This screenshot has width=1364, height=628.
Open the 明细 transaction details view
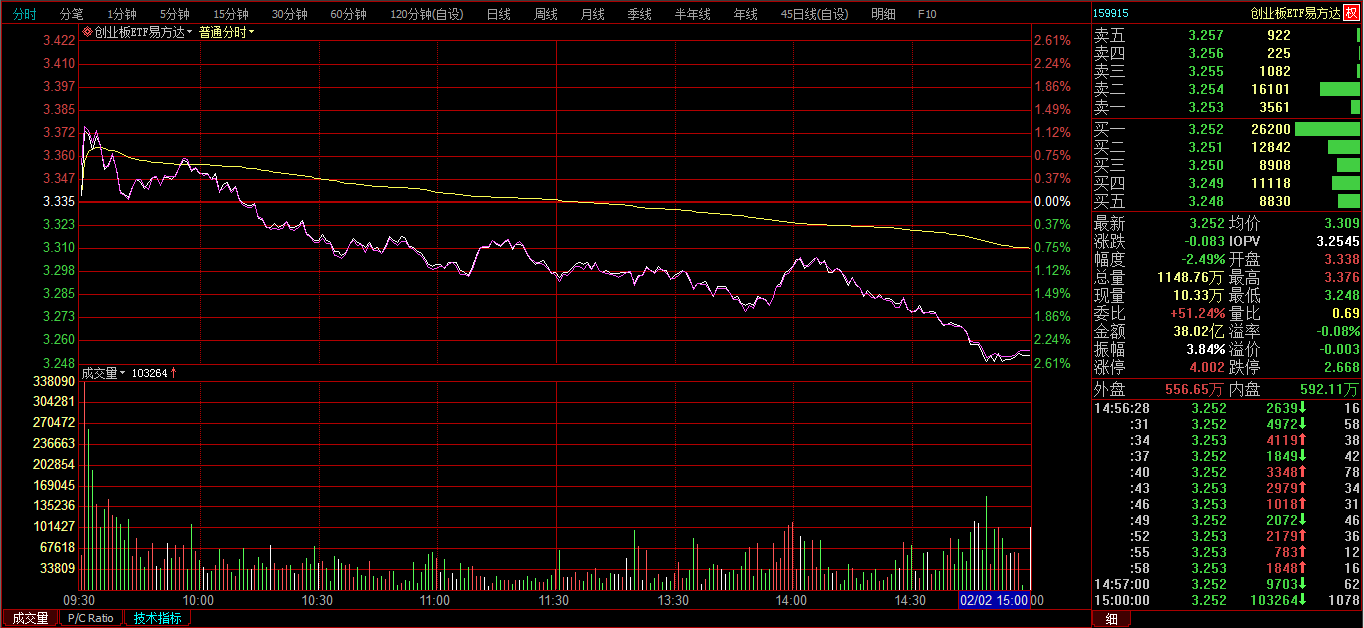[x=884, y=14]
